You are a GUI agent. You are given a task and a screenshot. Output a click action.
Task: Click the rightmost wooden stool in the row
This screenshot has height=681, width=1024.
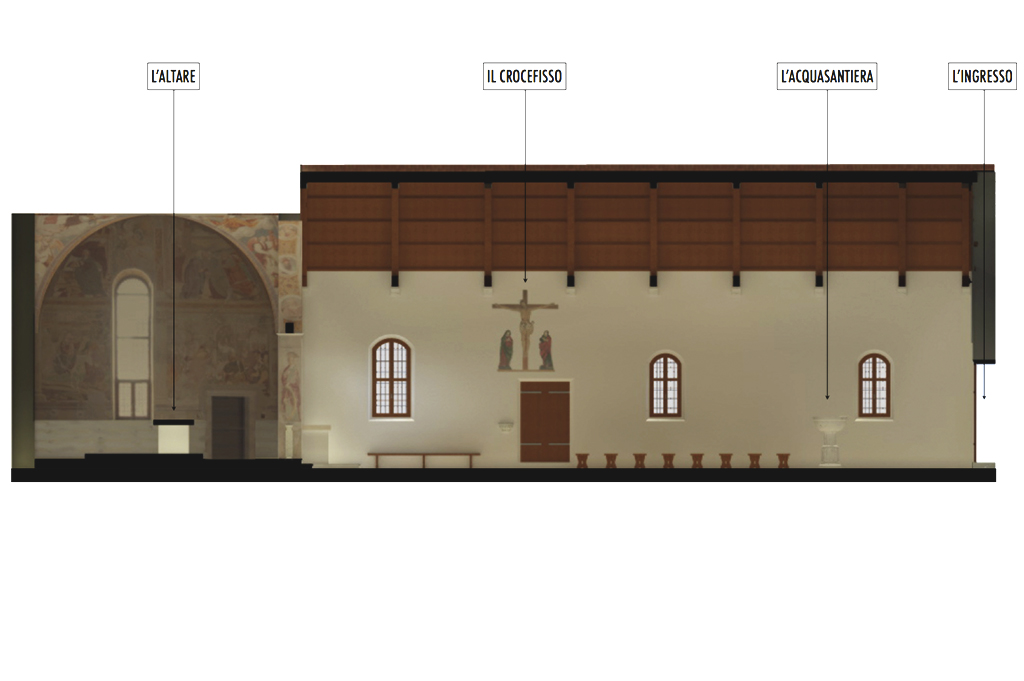783,461
